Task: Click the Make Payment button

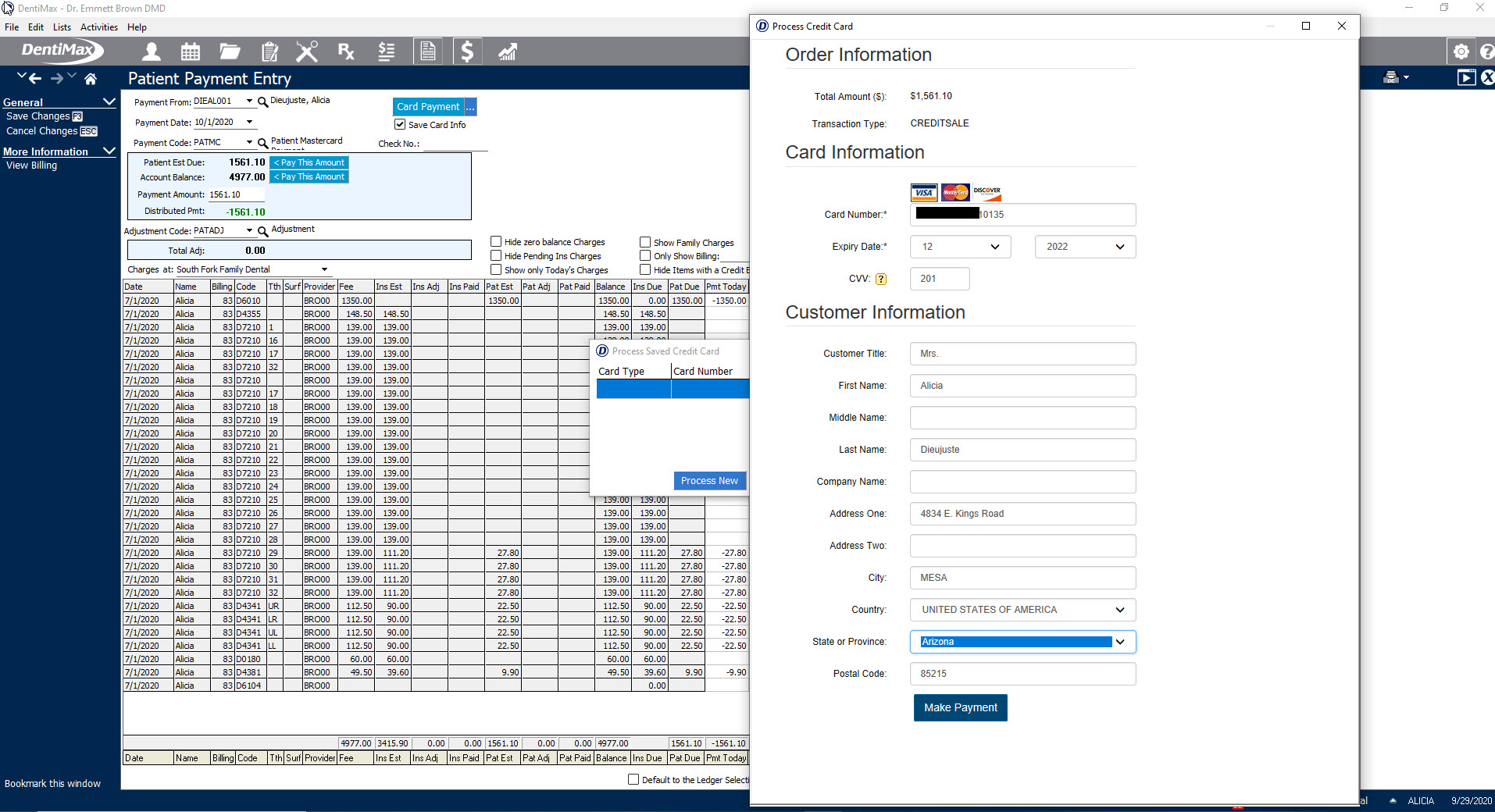Action: coord(959,707)
